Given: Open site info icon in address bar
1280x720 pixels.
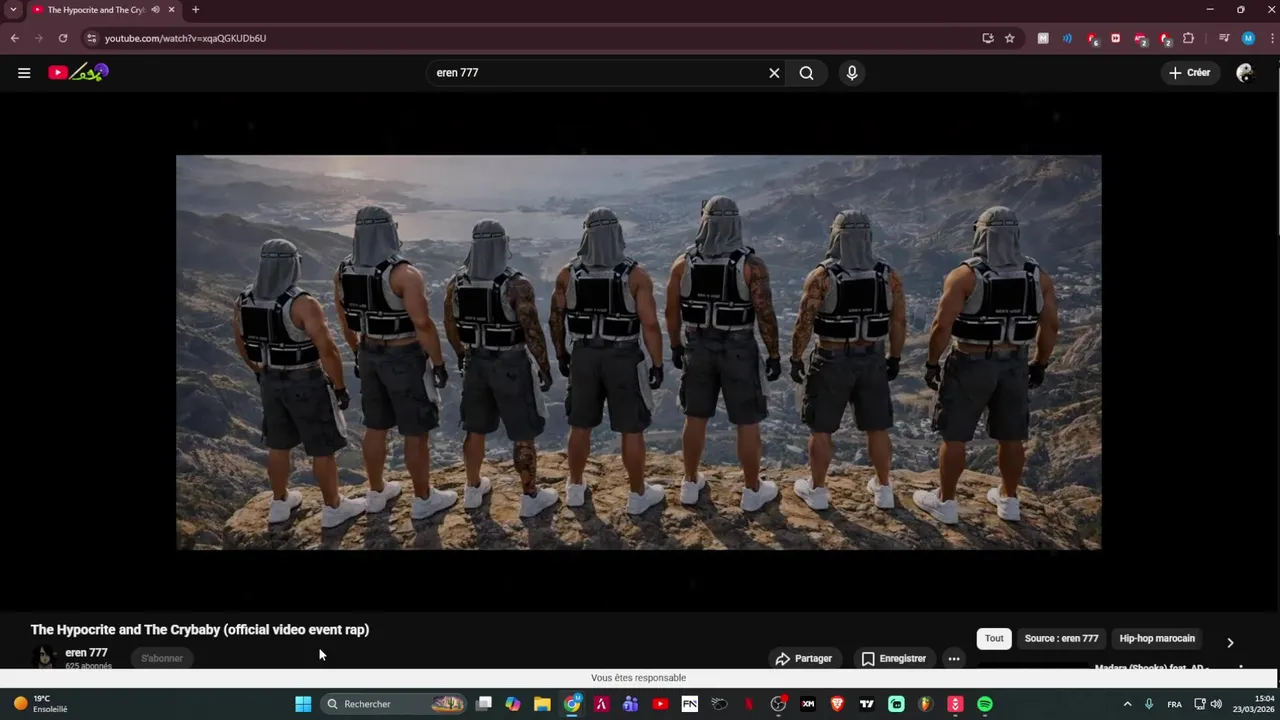Looking at the screenshot, I should [x=92, y=38].
